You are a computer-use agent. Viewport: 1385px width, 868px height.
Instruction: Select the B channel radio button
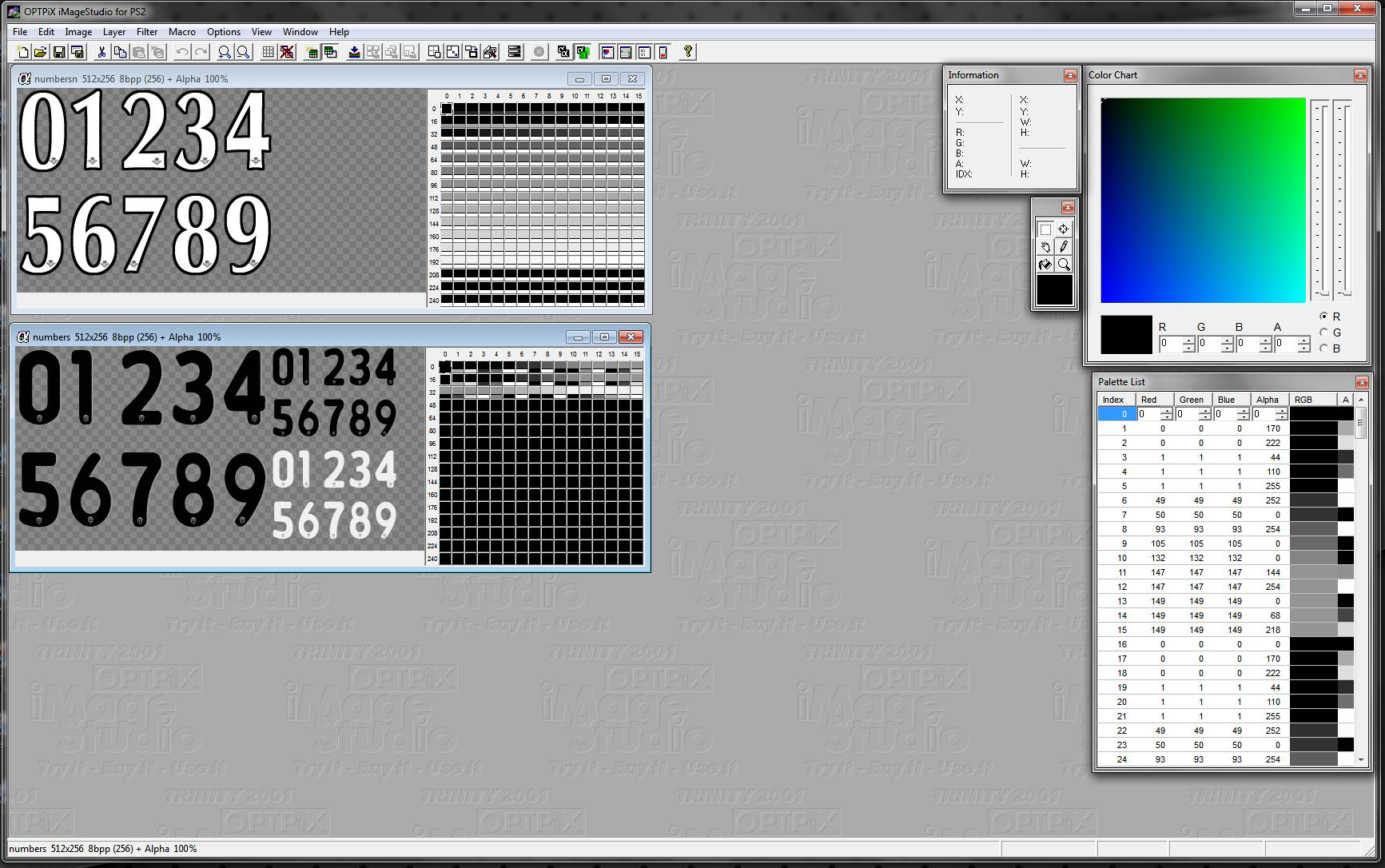click(1324, 348)
